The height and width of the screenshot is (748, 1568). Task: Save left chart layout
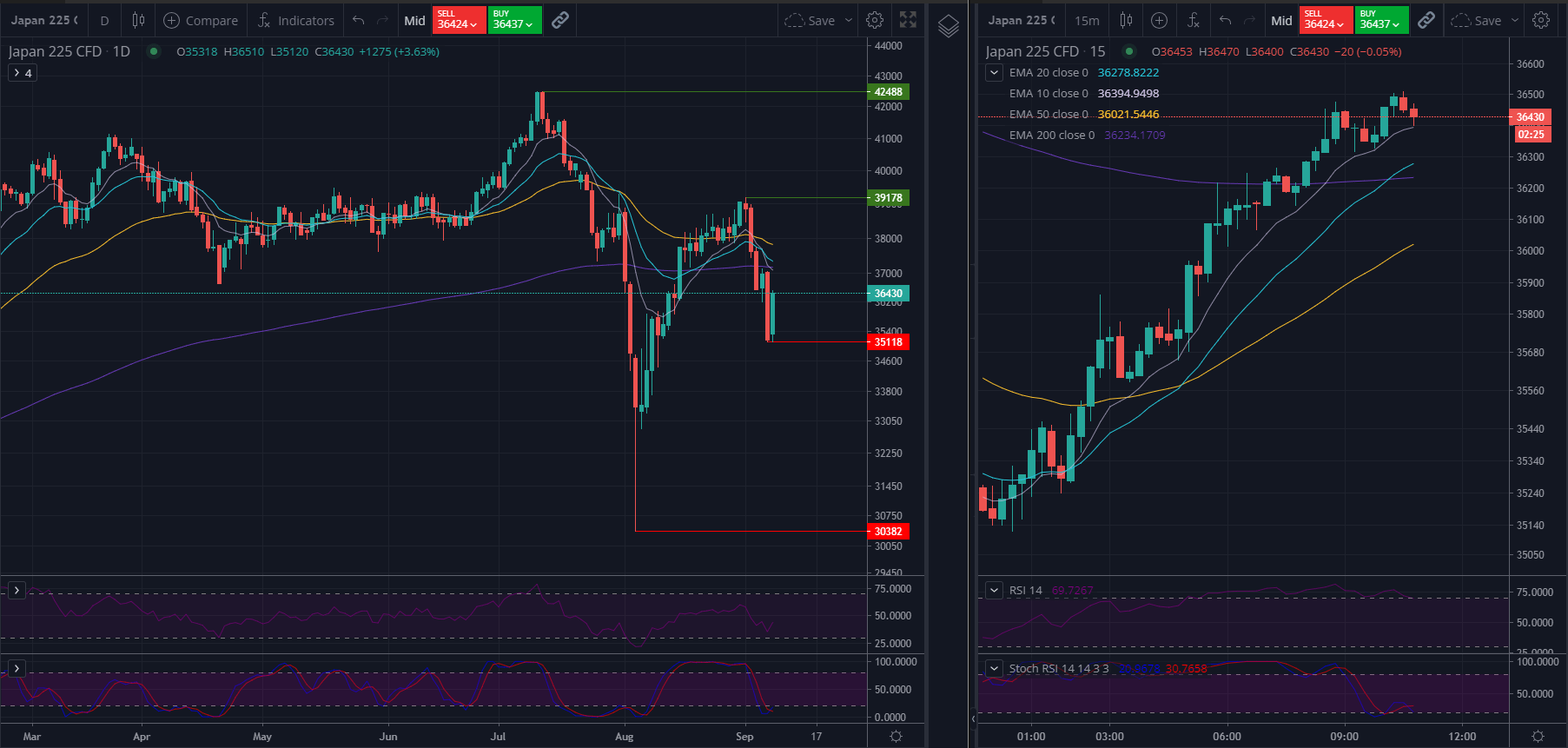(810, 20)
